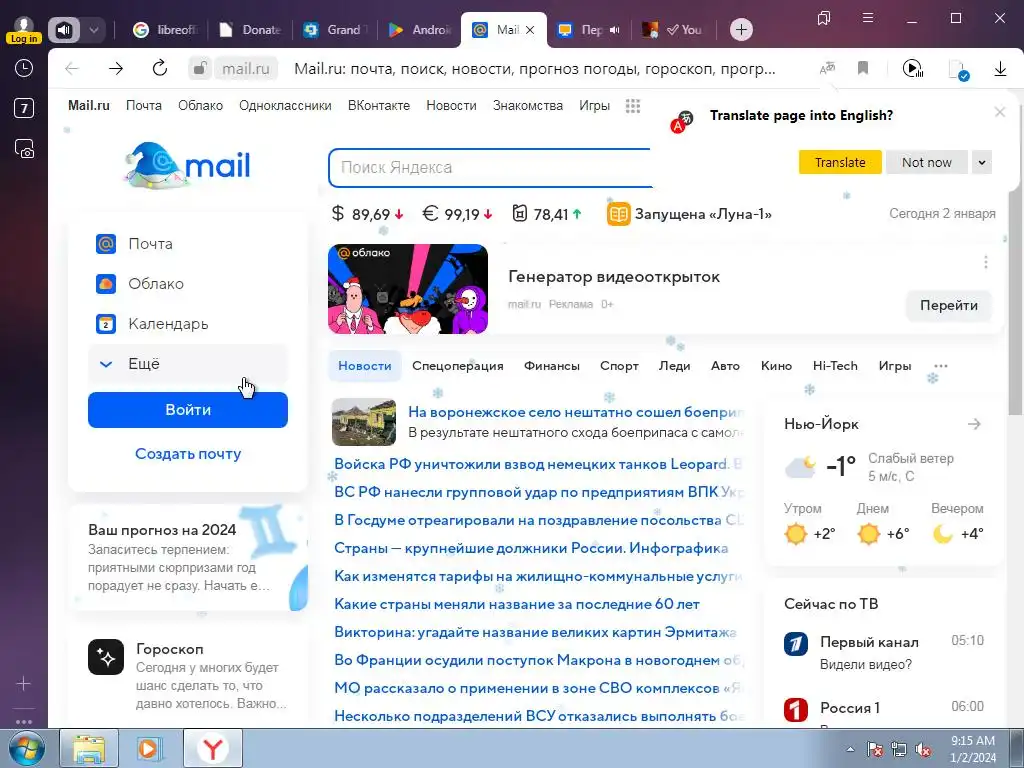Open the Первый канал TV listing
1024x768 pixels.
(883, 652)
